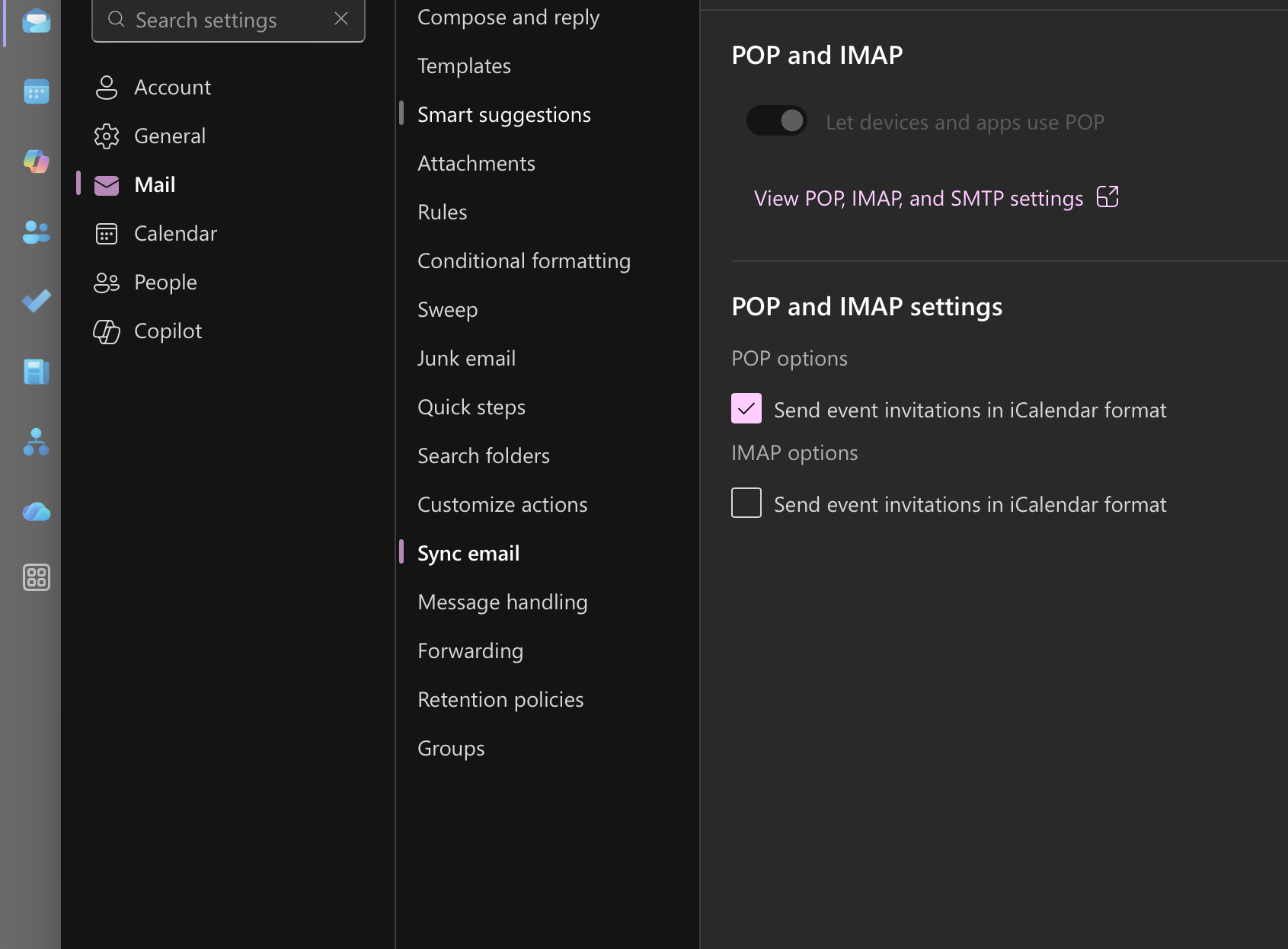
Task: Go to Junk email settings
Action: (x=466, y=359)
